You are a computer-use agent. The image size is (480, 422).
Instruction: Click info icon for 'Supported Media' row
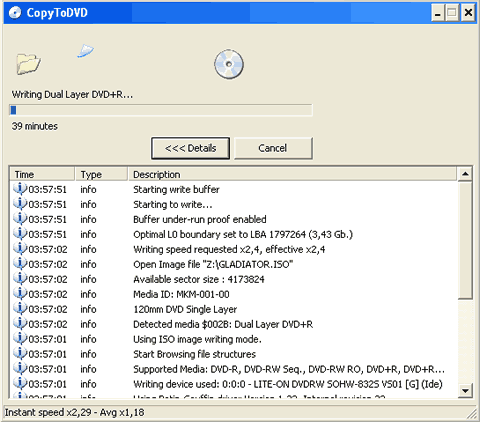pyautogui.click(x=20, y=369)
